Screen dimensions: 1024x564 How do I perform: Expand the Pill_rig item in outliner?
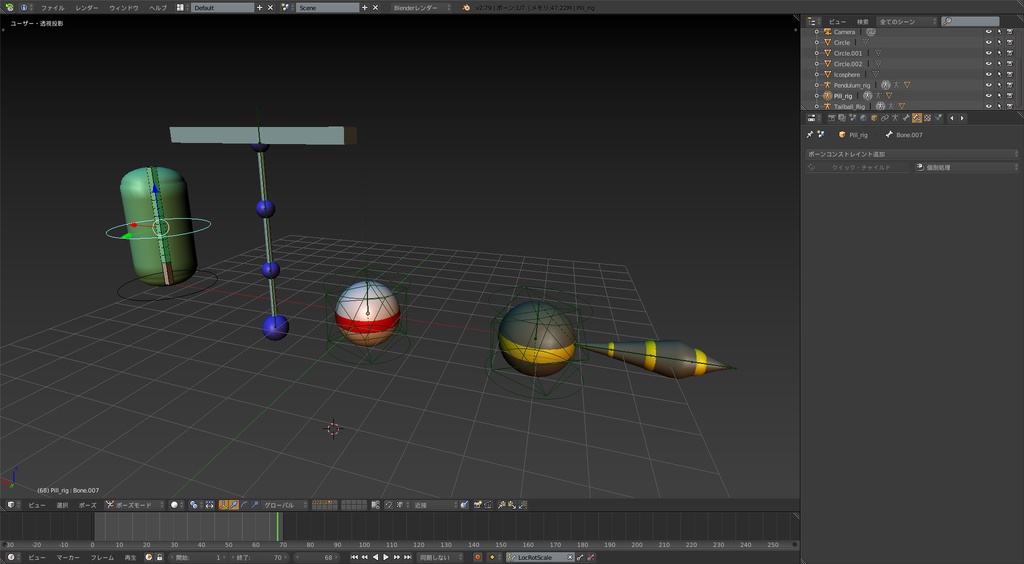816,95
